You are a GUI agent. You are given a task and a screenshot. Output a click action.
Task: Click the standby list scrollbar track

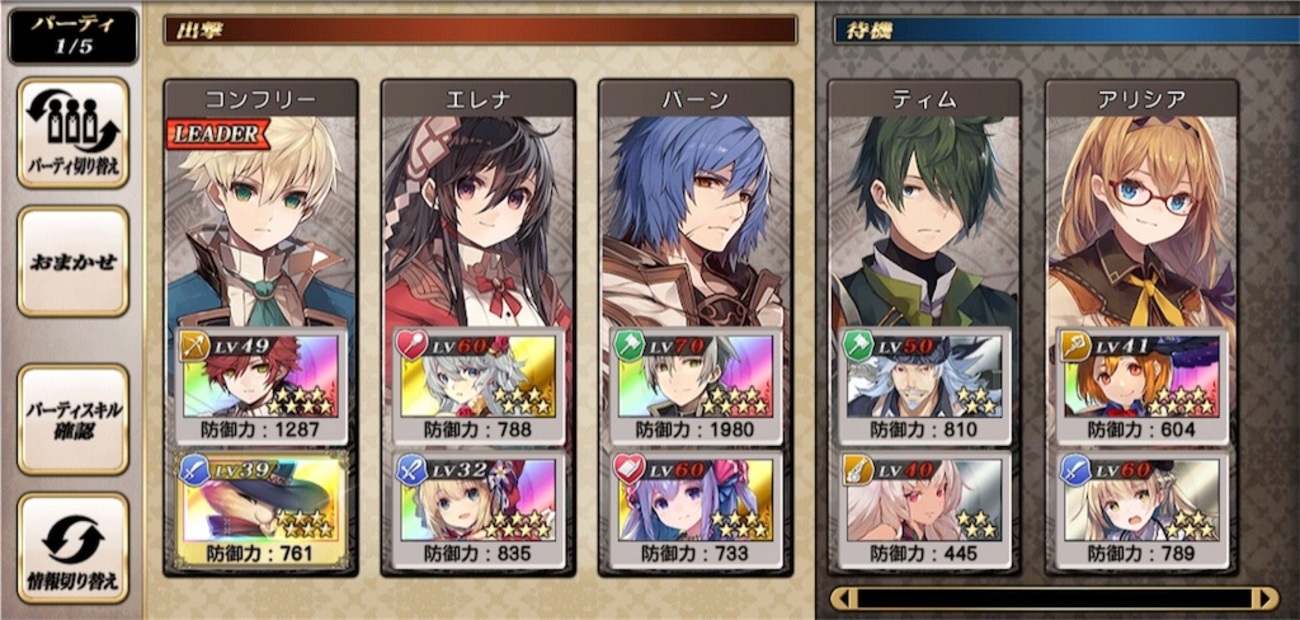click(1055, 599)
